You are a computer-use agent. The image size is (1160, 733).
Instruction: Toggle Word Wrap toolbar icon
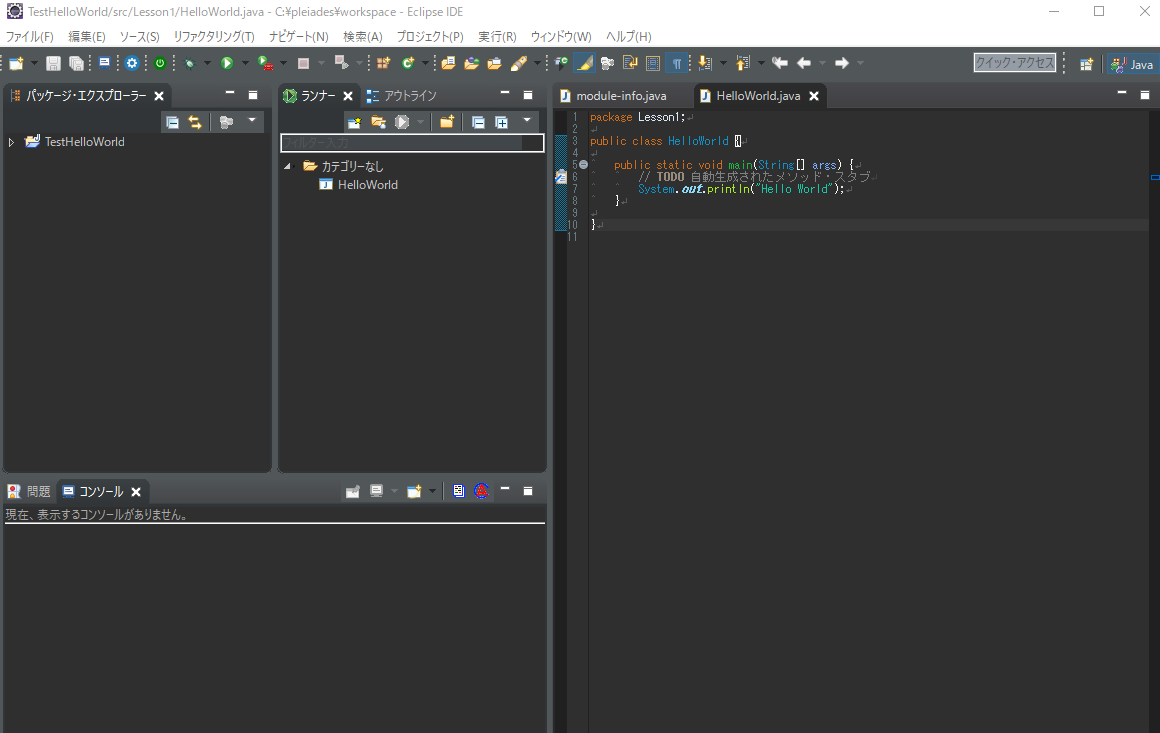(x=630, y=64)
